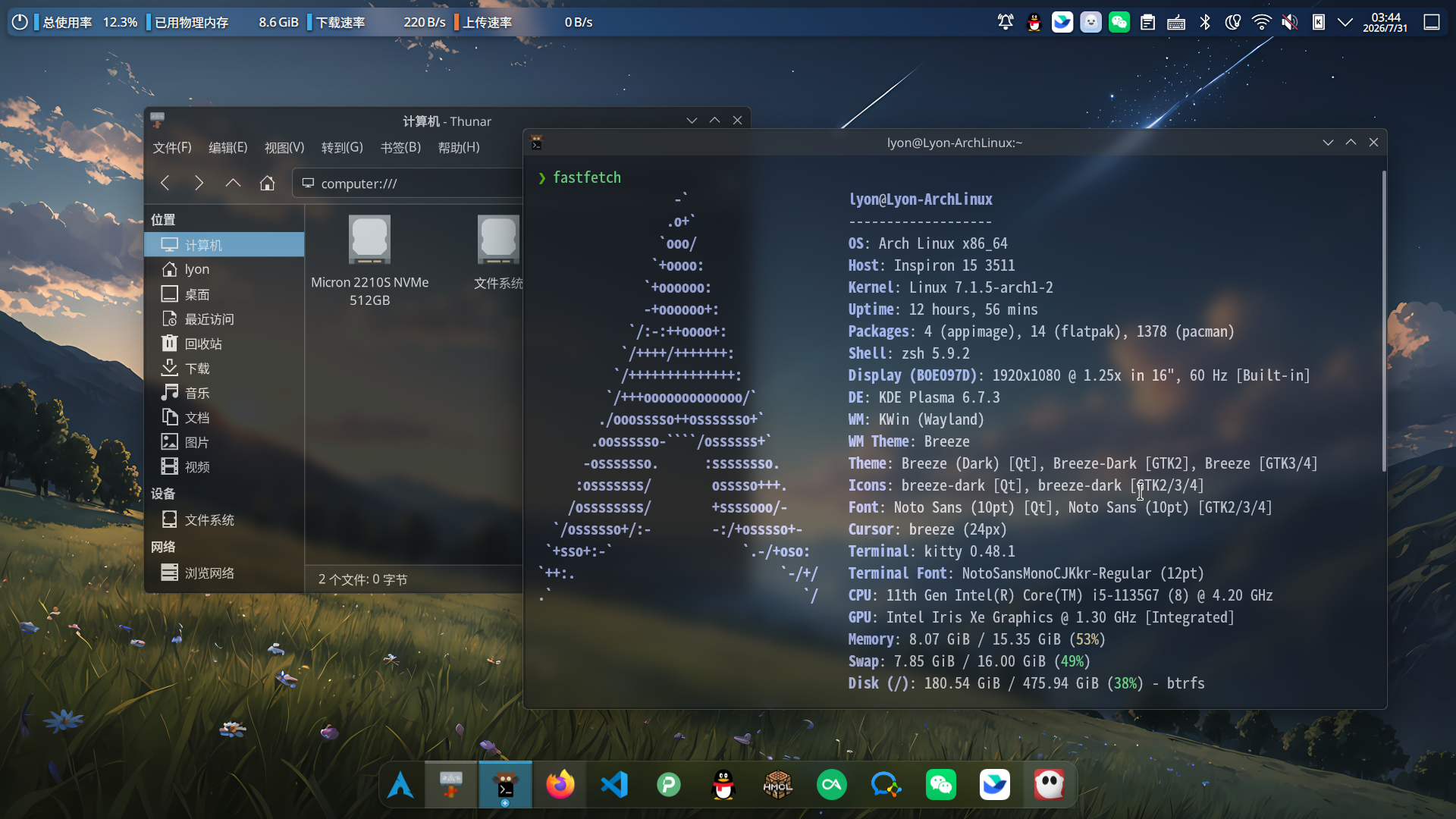Click the 上传速率 network monitor widget
This screenshot has width=1456, height=819.
(x=523, y=22)
